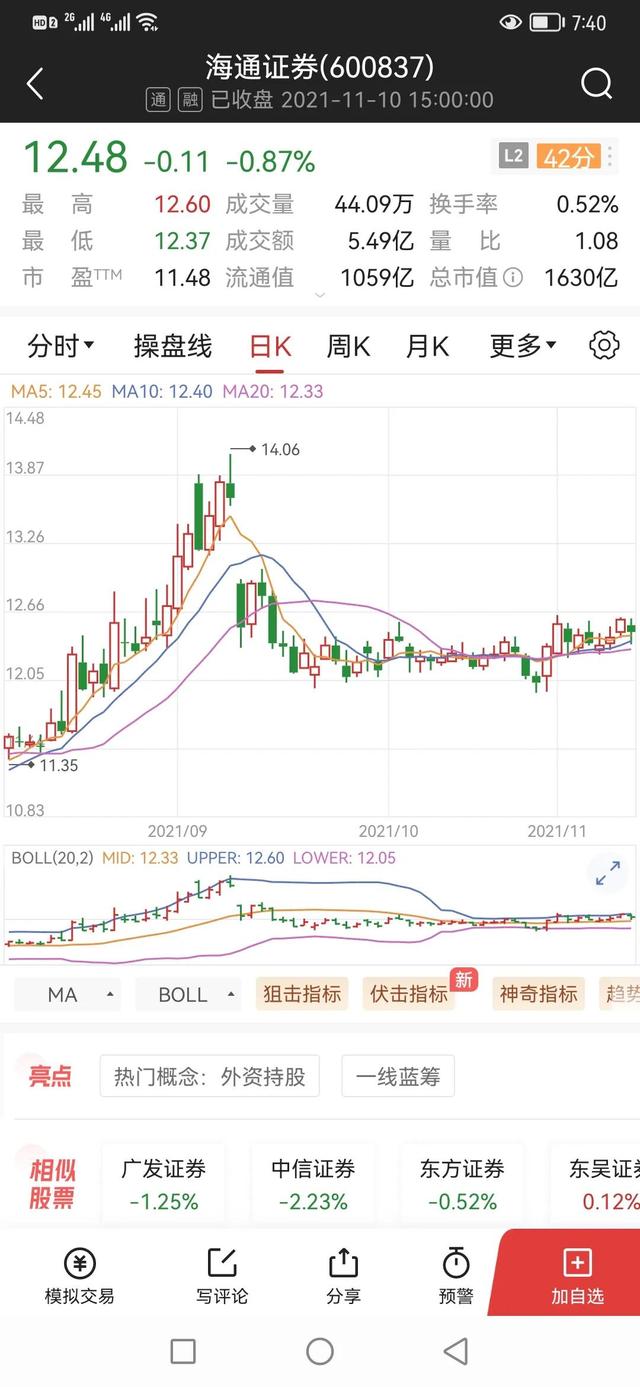
Task: Open the MA indicator dropdown
Action: 69,994
